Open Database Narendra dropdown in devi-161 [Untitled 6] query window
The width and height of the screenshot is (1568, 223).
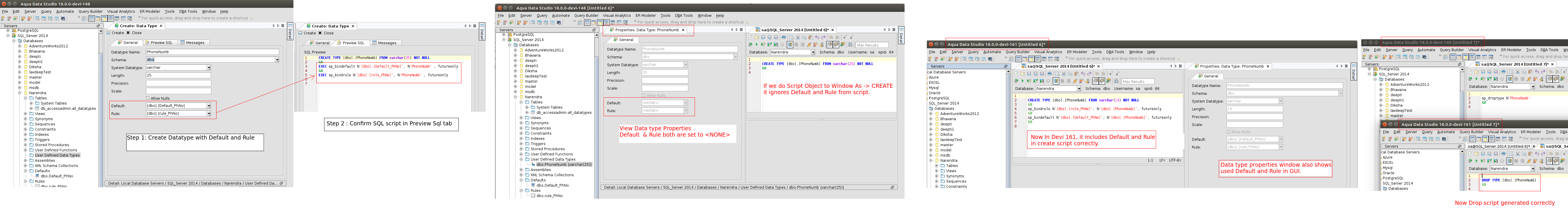[x=1079, y=89]
